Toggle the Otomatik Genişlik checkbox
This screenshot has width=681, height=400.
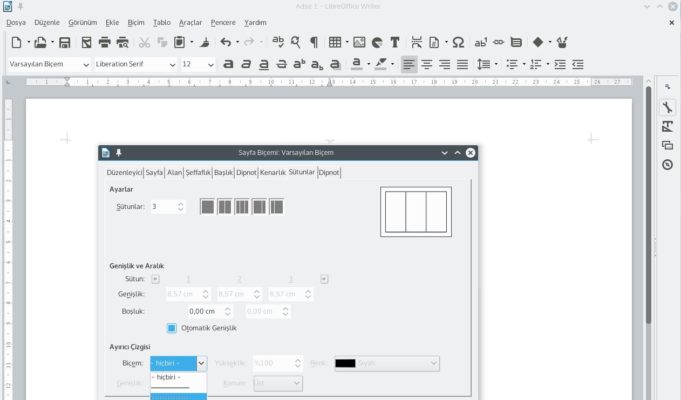[171, 328]
